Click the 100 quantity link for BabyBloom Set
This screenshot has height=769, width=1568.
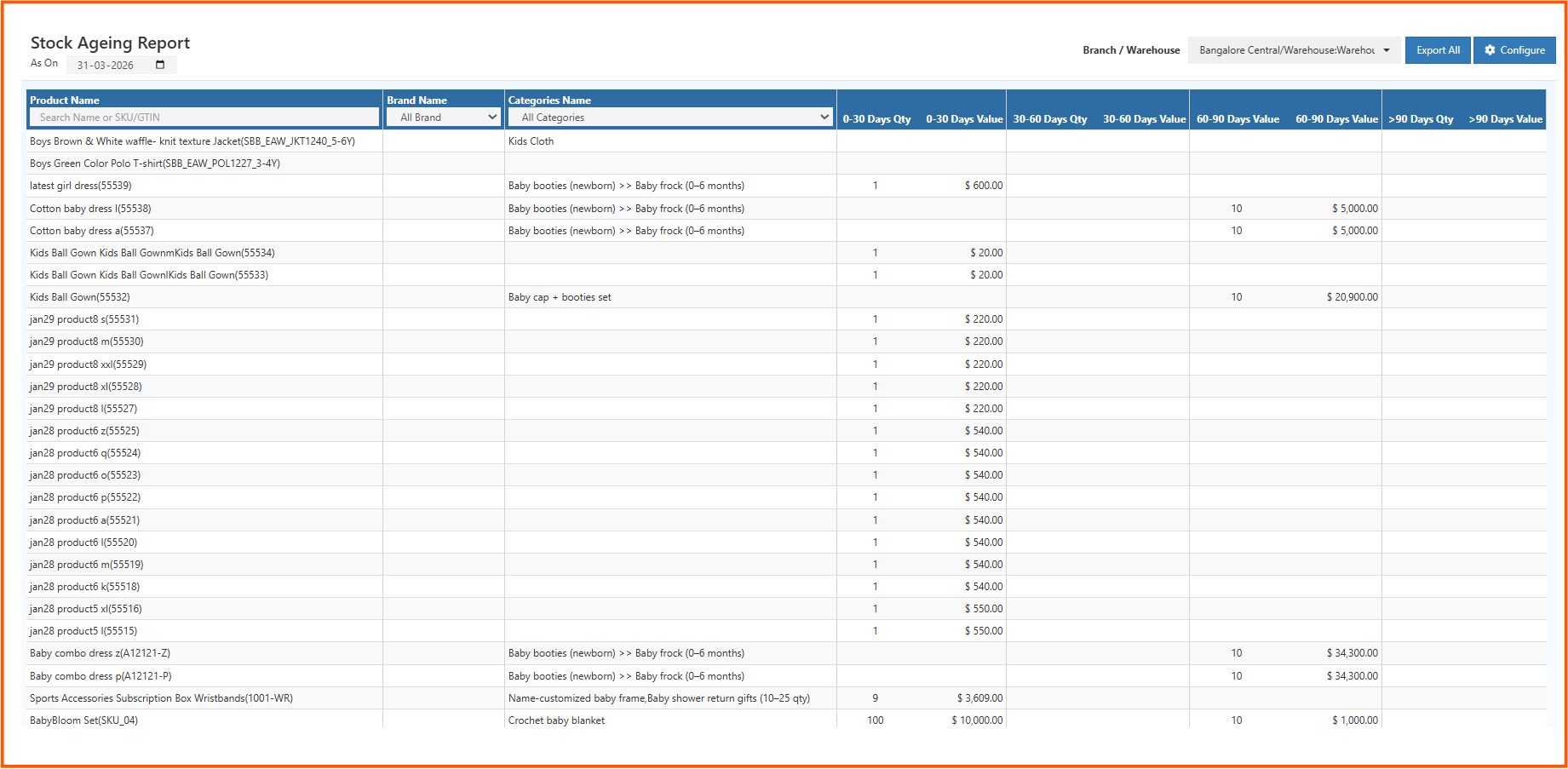(x=875, y=720)
